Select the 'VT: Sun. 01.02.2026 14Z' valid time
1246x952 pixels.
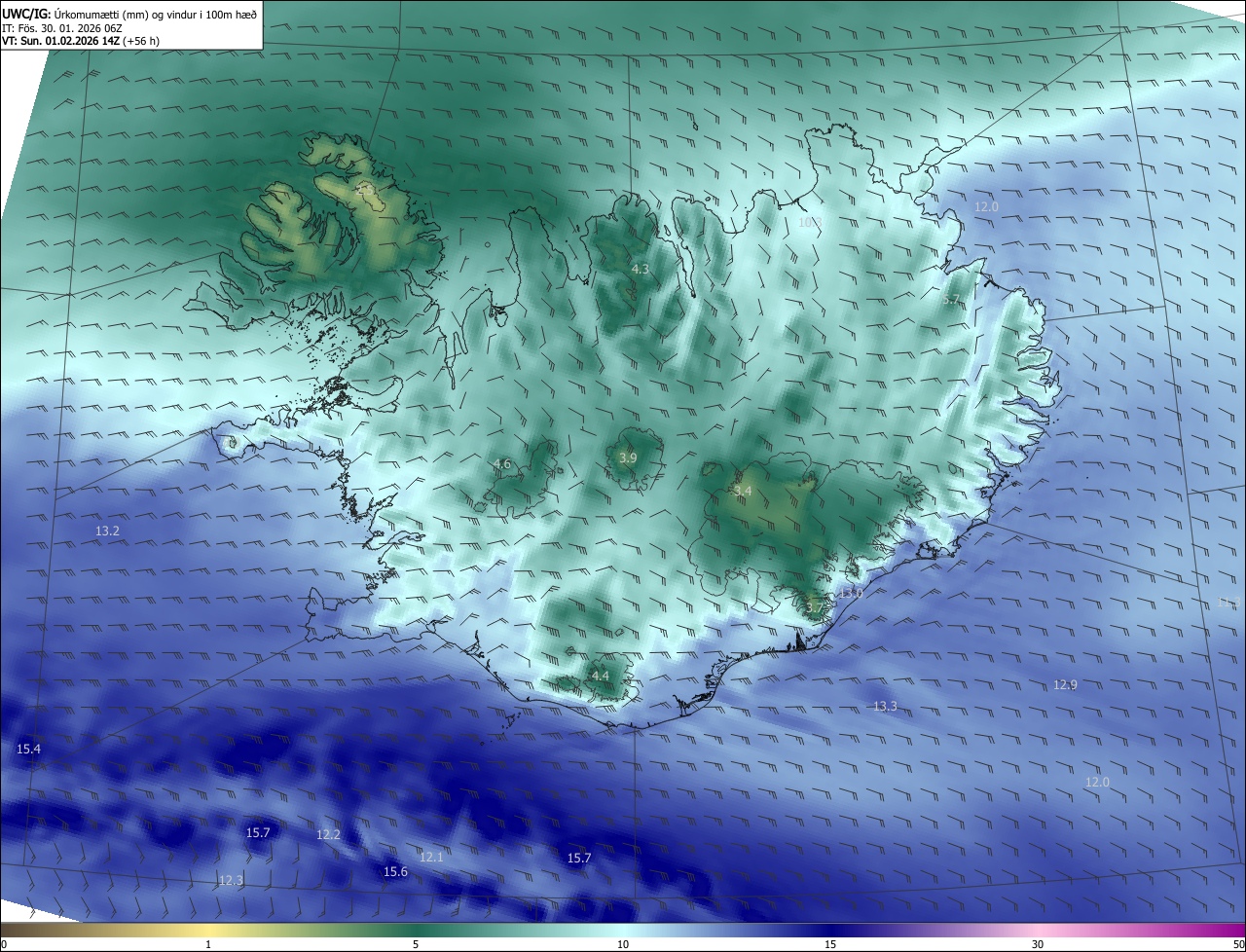click(x=61, y=42)
